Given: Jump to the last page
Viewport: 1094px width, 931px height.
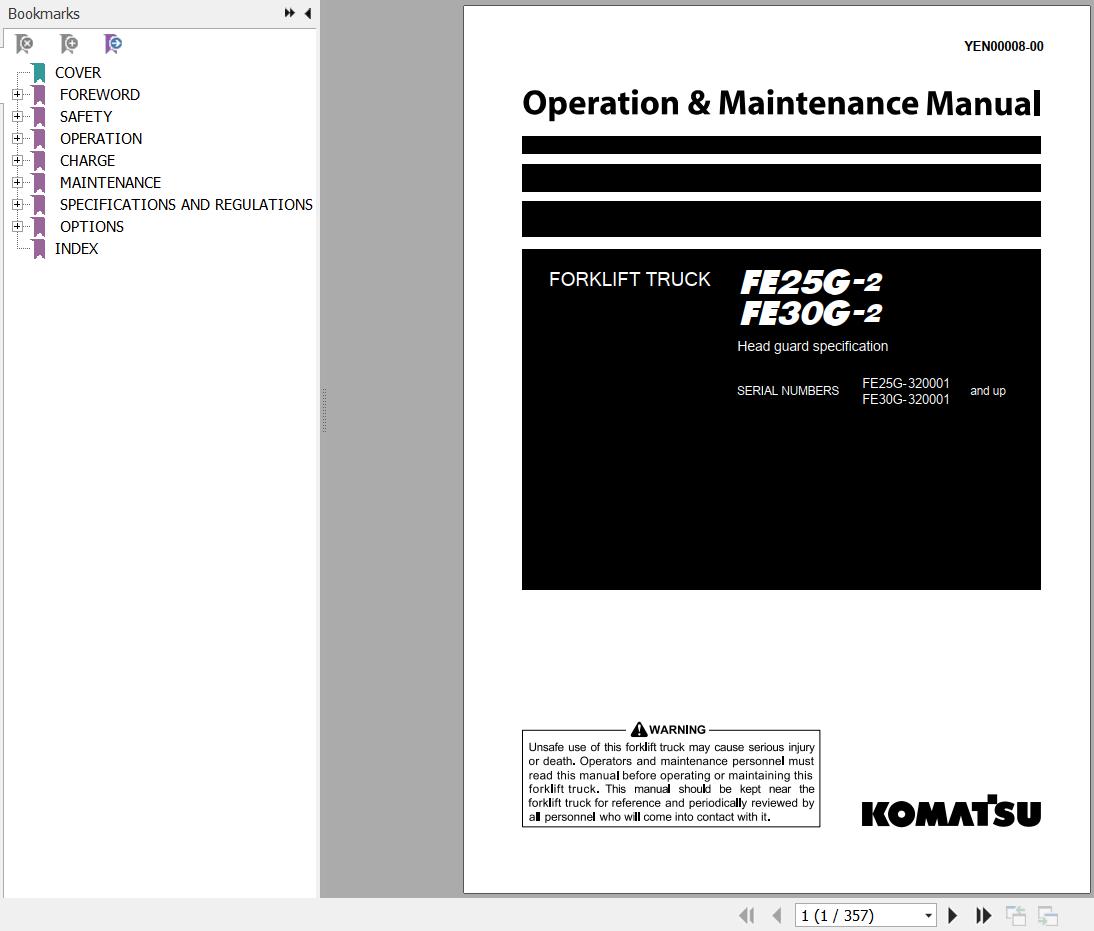Looking at the screenshot, I should click(x=984, y=915).
